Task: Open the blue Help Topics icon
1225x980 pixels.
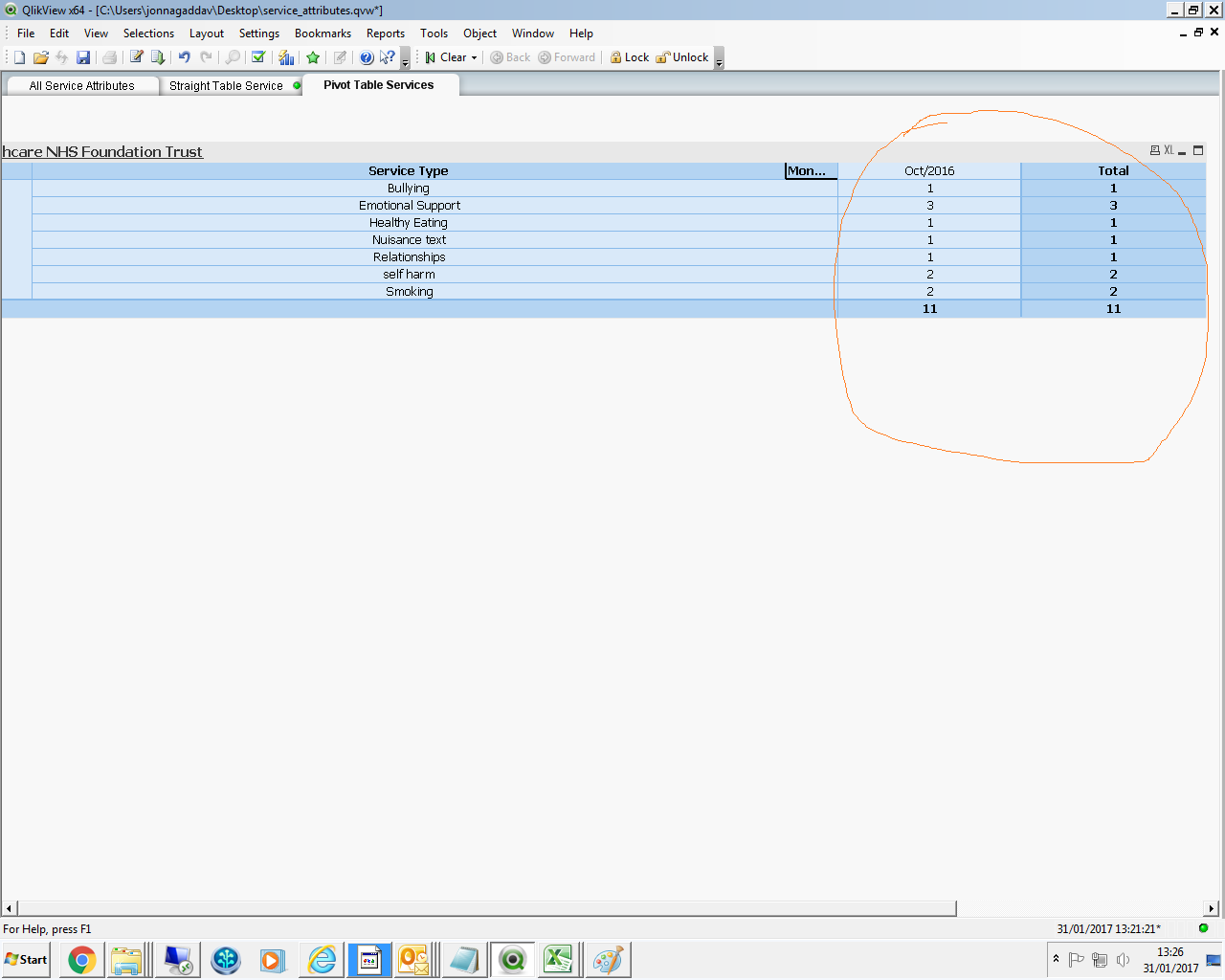Action: (x=367, y=57)
